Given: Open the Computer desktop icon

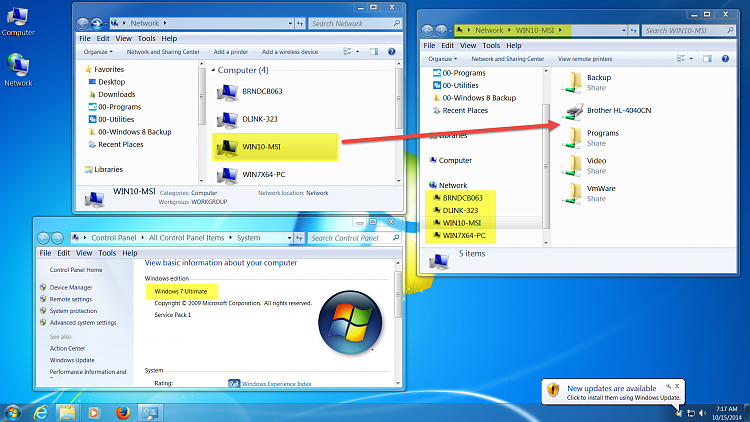Looking at the screenshot, I should pyautogui.click(x=18, y=22).
